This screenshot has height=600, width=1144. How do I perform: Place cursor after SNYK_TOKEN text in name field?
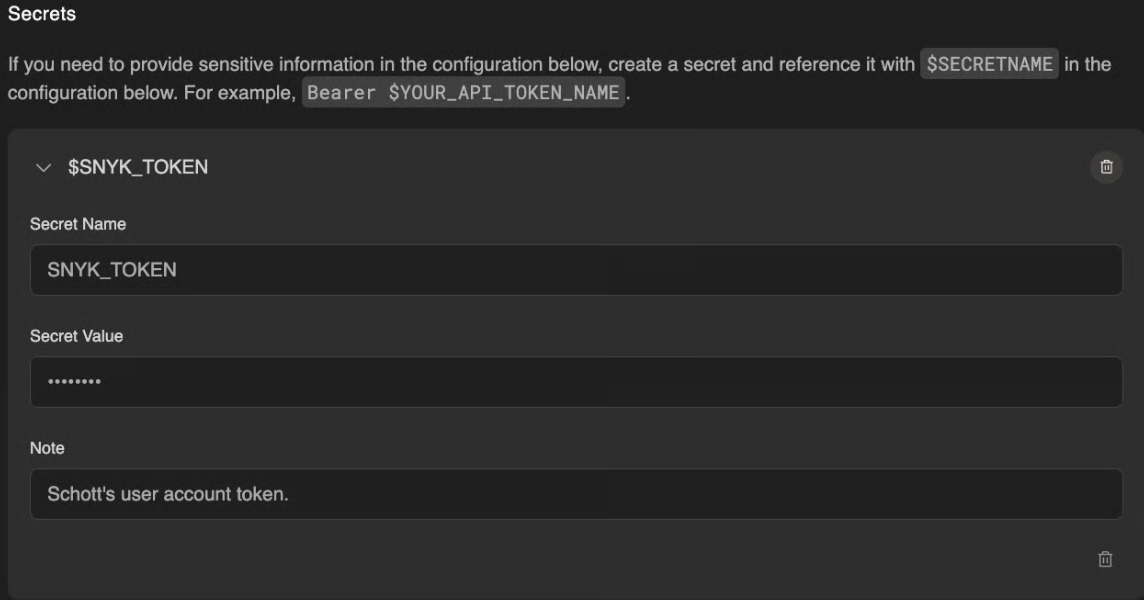(178, 270)
